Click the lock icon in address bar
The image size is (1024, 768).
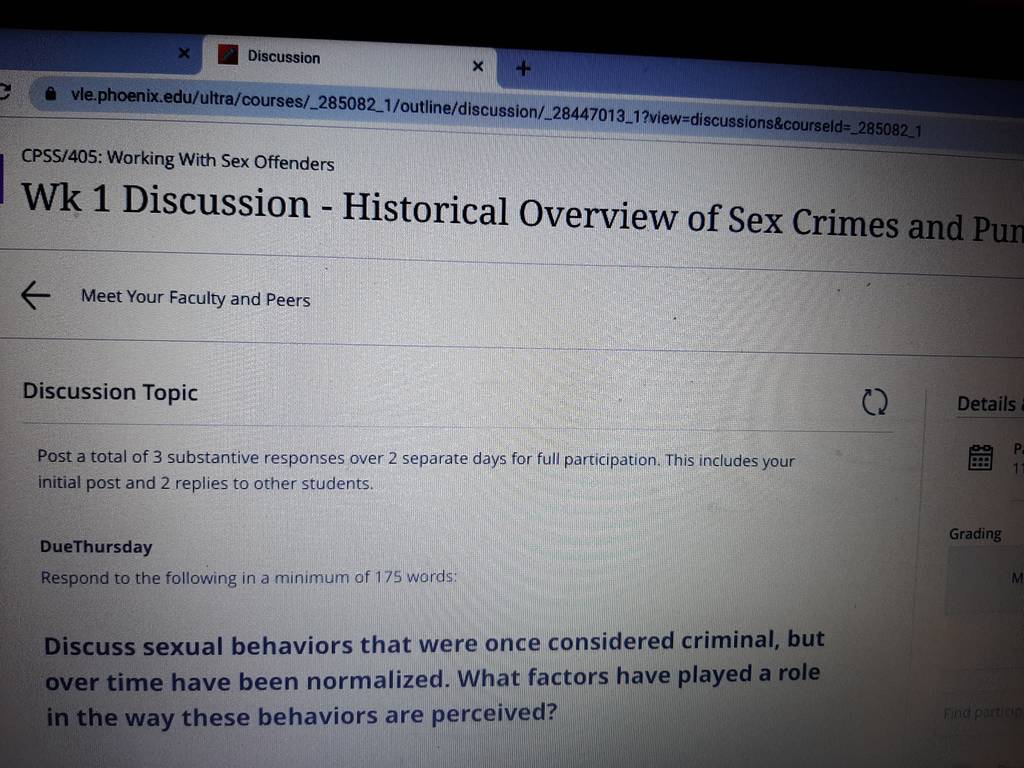point(50,93)
